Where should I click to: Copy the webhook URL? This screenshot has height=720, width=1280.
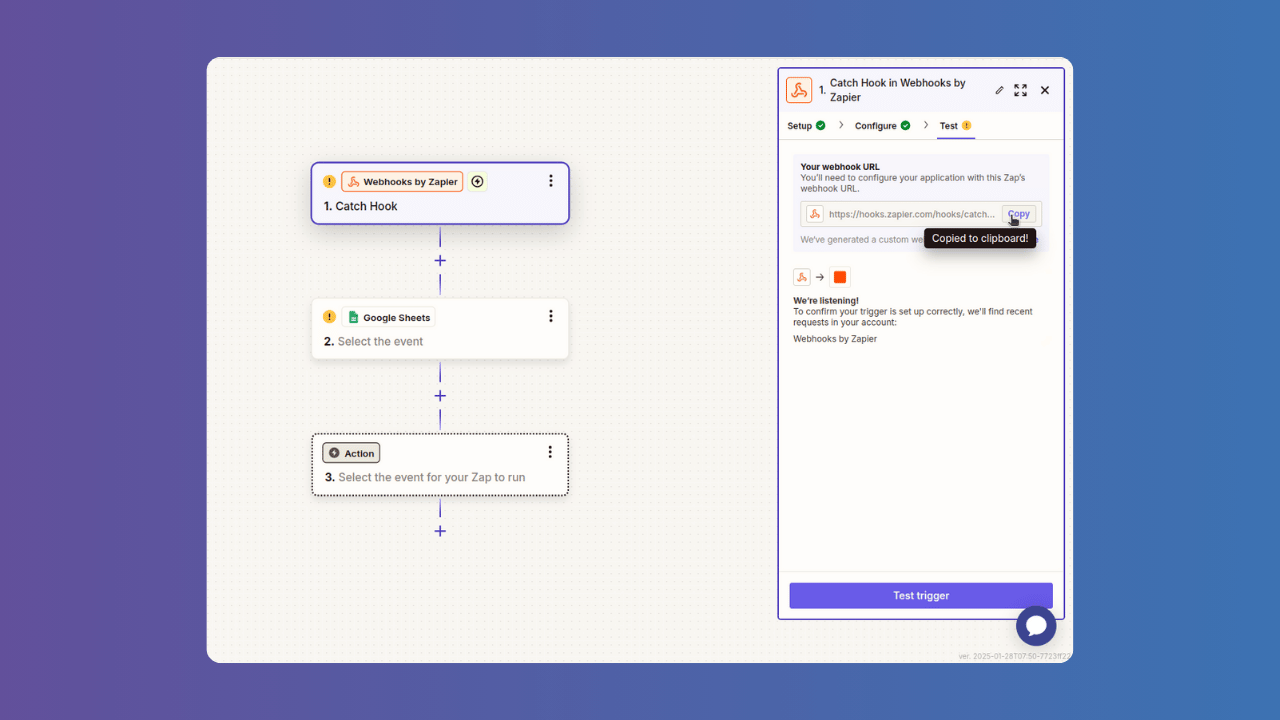point(1019,214)
